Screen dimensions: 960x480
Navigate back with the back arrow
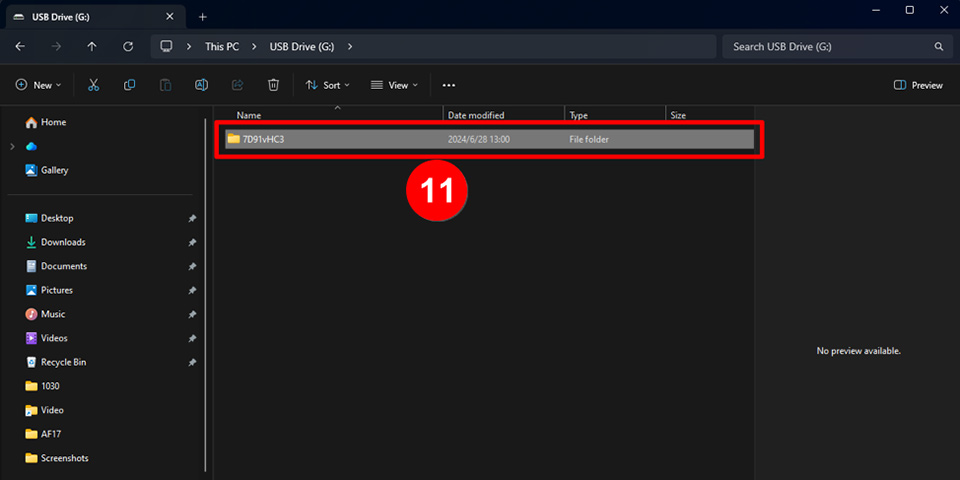(x=21, y=47)
